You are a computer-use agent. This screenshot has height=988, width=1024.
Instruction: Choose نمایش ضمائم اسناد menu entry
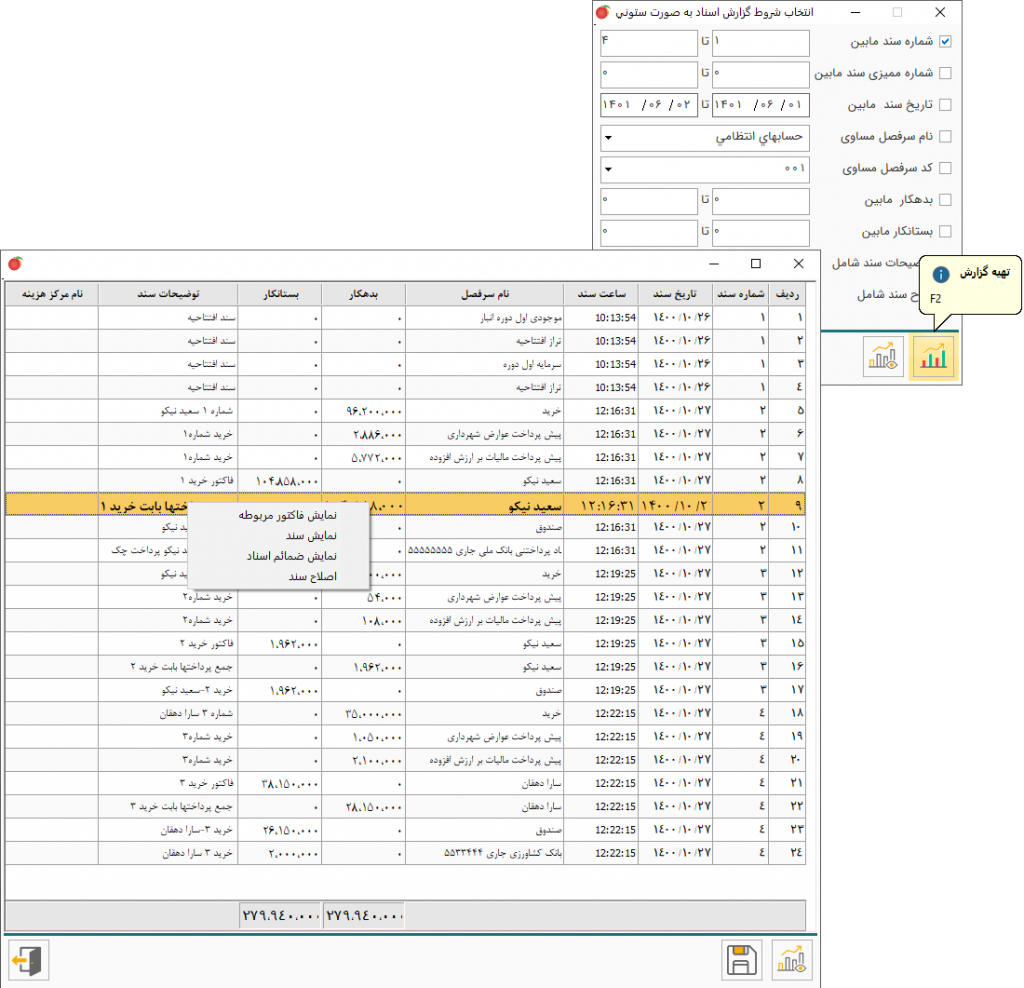pyautogui.click(x=291, y=556)
